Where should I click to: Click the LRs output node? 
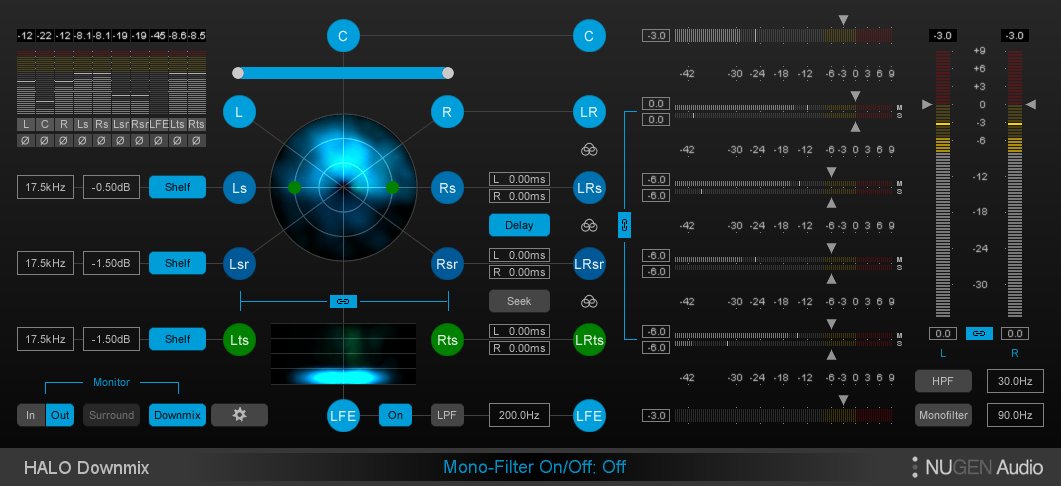point(589,187)
